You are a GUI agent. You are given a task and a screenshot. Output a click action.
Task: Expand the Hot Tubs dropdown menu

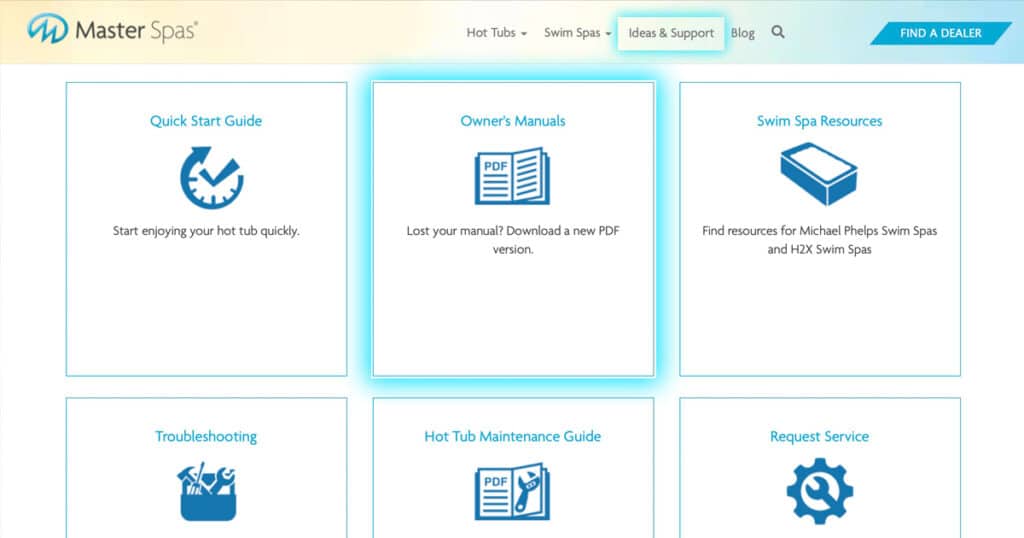point(496,33)
